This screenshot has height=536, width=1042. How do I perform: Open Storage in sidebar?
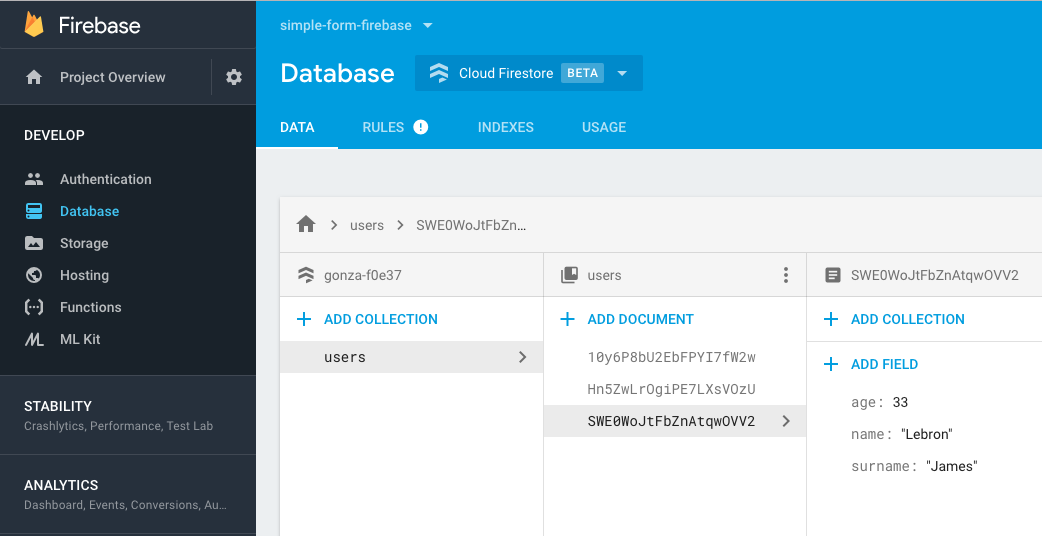coord(84,243)
